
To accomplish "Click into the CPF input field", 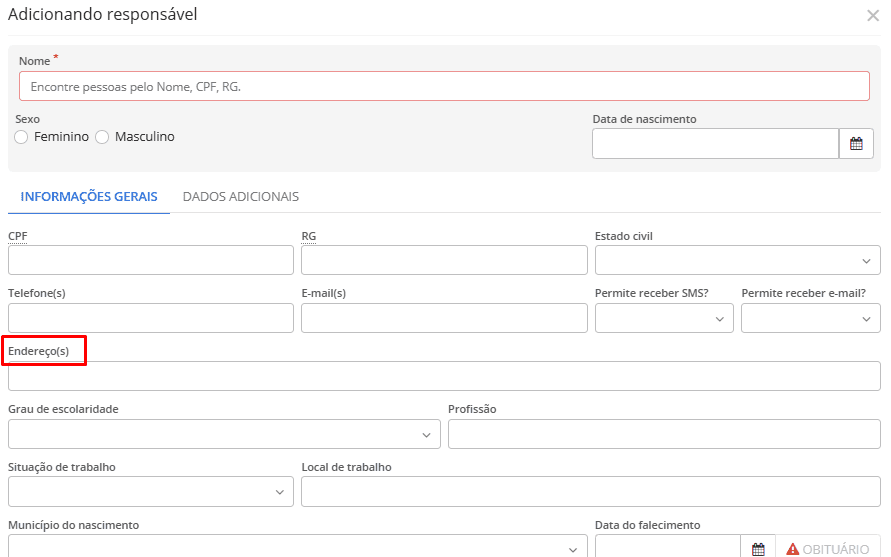I will click(x=150, y=260).
